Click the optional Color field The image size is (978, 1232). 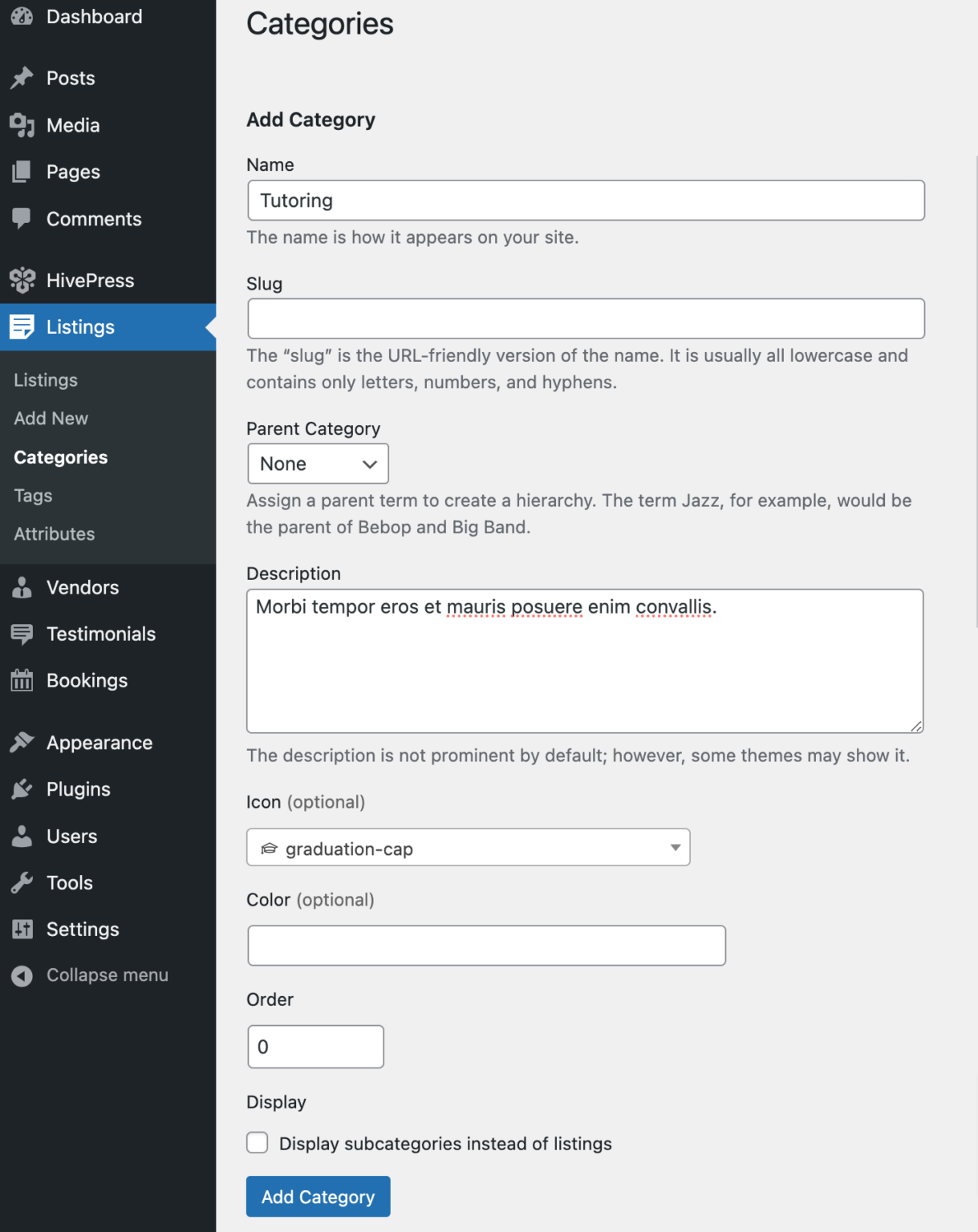point(485,946)
